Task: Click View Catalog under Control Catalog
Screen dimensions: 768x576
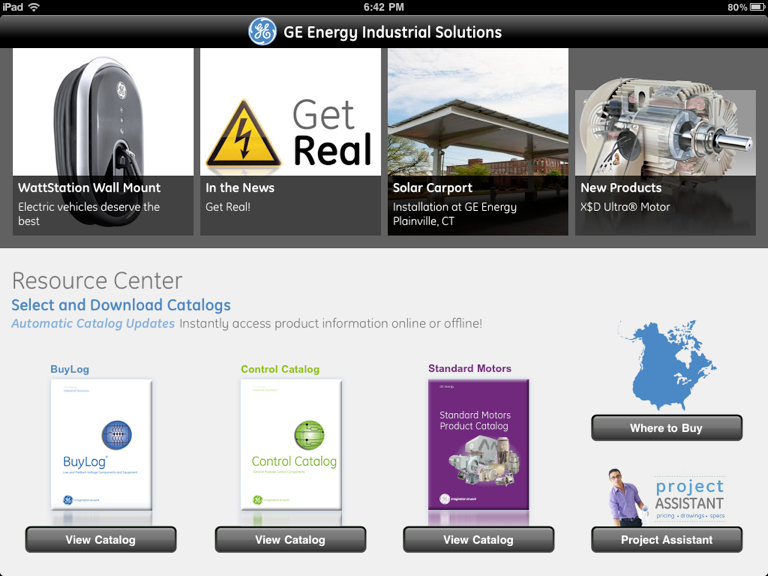Action: click(290, 540)
